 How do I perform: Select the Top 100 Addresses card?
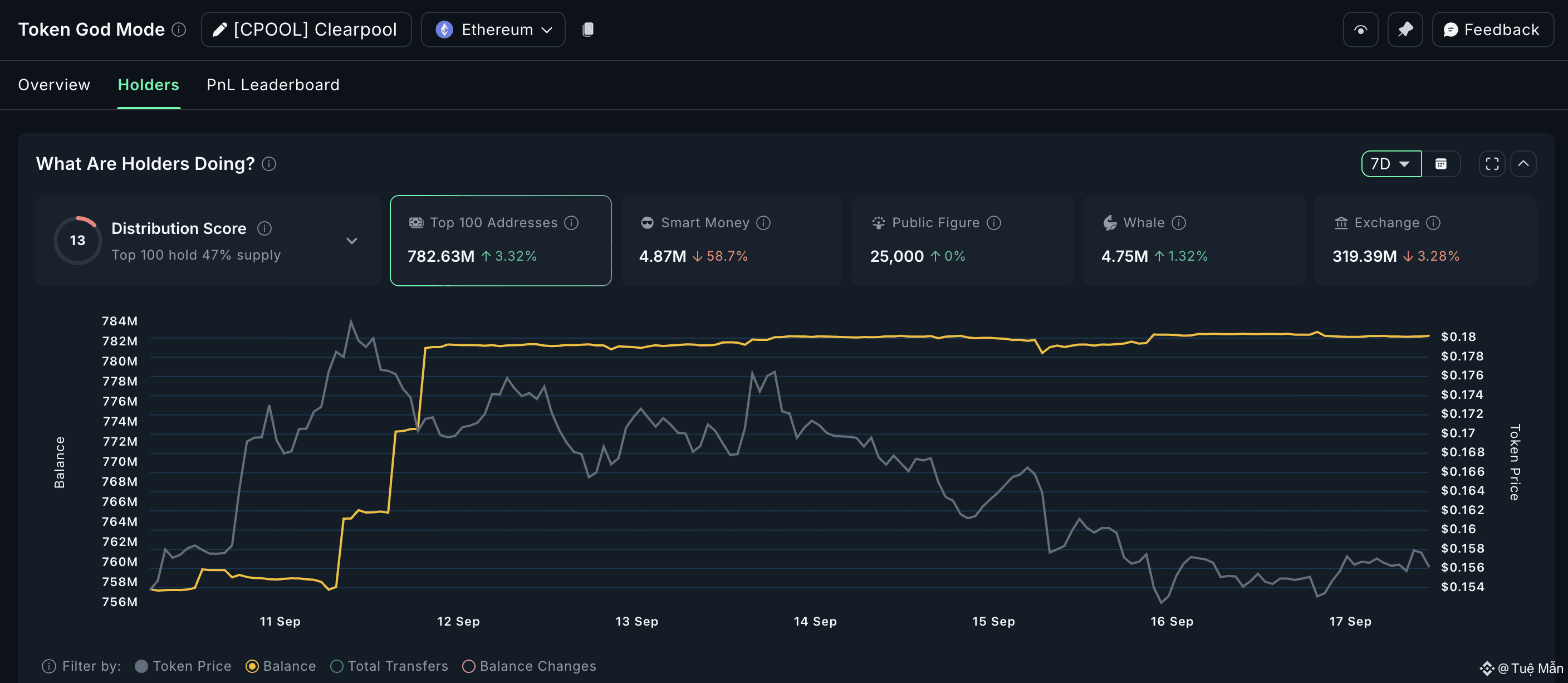click(501, 241)
